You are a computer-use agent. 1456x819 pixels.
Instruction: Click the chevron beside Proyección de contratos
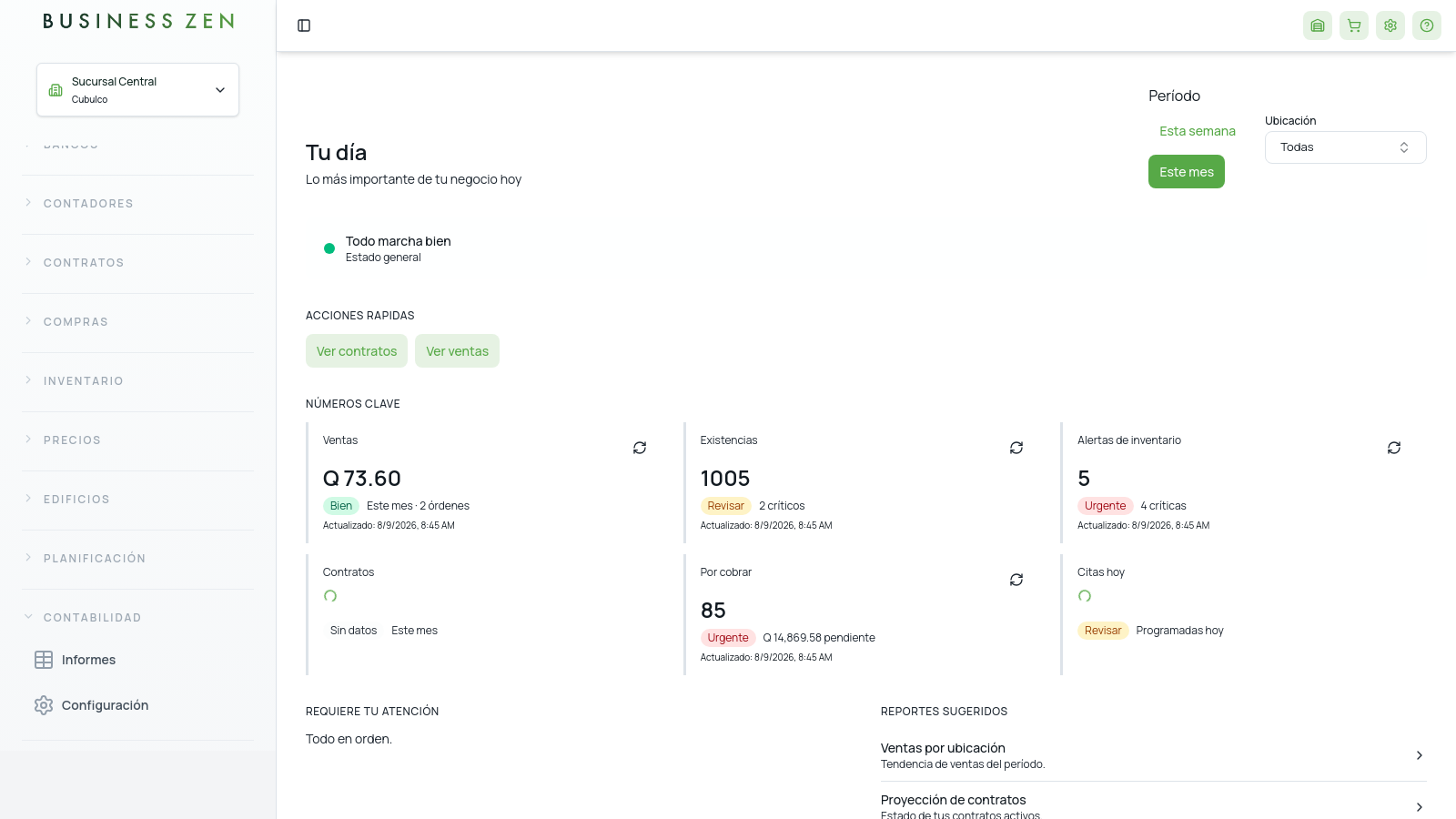(1420, 807)
